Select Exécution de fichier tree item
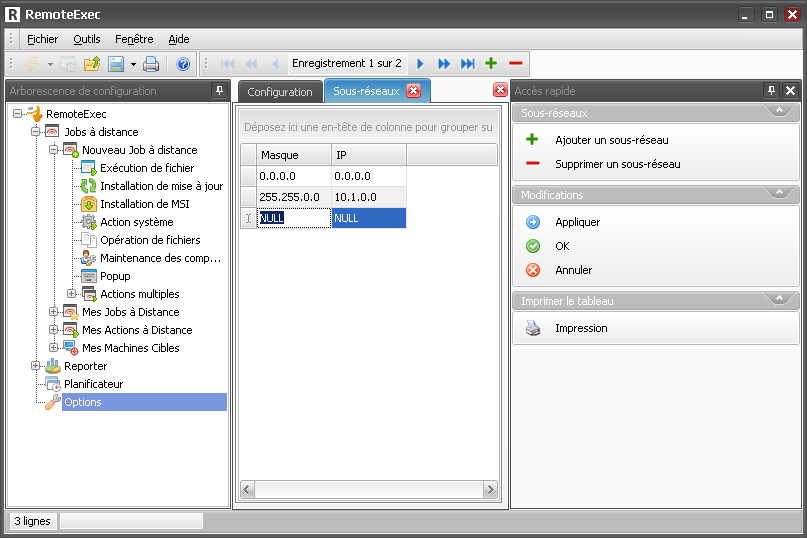Viewport: 807px width, 538px height. pyautogui.click(x=147, y=168)
